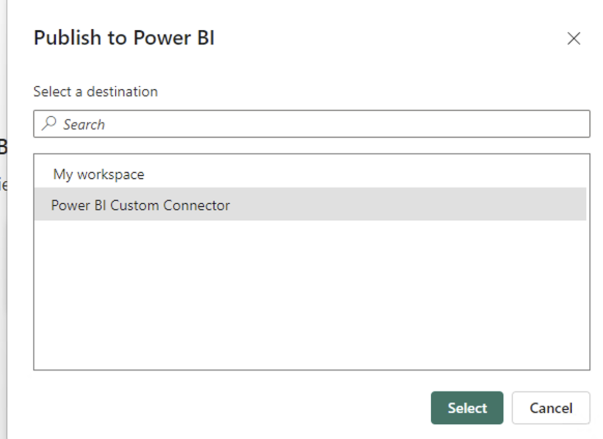Click the magnifier icon in search box
Viewport: 603px width, 439px height.
tap(49, 123)
